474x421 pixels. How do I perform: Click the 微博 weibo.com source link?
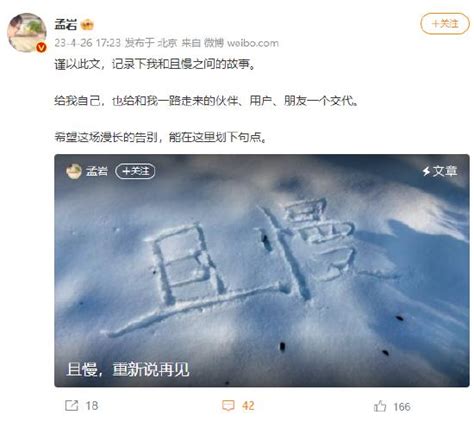click(x=241, y=43)
